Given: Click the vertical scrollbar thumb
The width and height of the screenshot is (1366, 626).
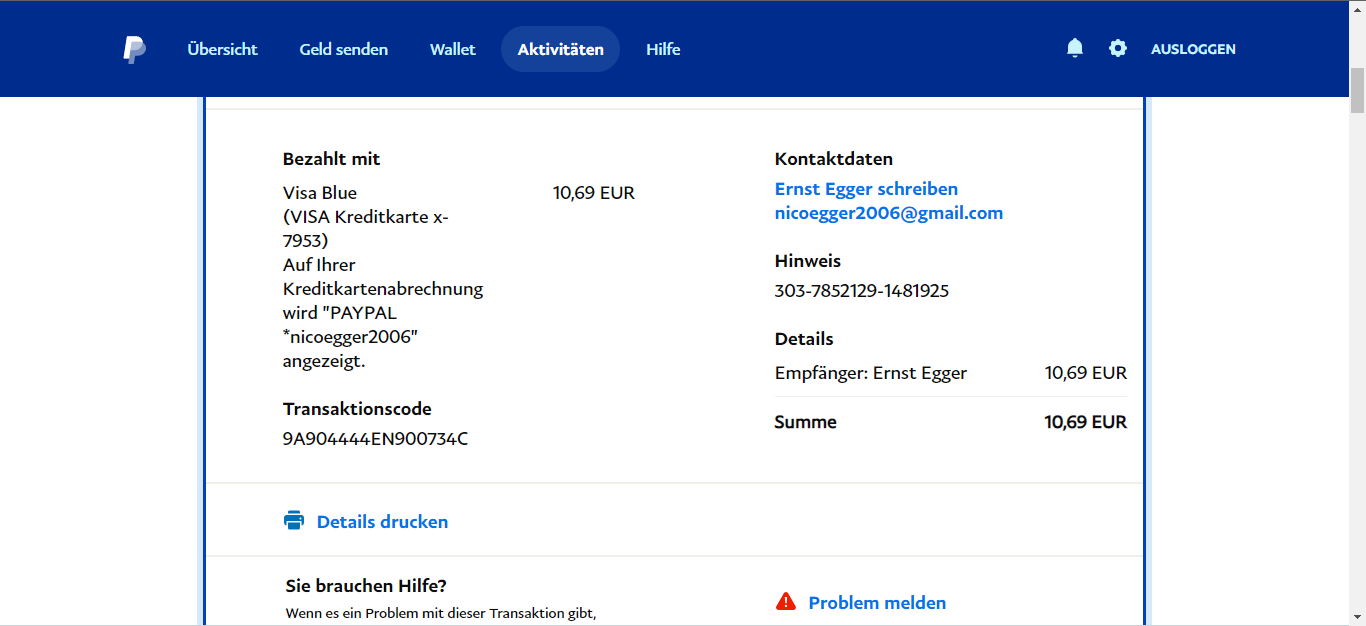Looking at the screenshot, I should [x=1357, y=90].
